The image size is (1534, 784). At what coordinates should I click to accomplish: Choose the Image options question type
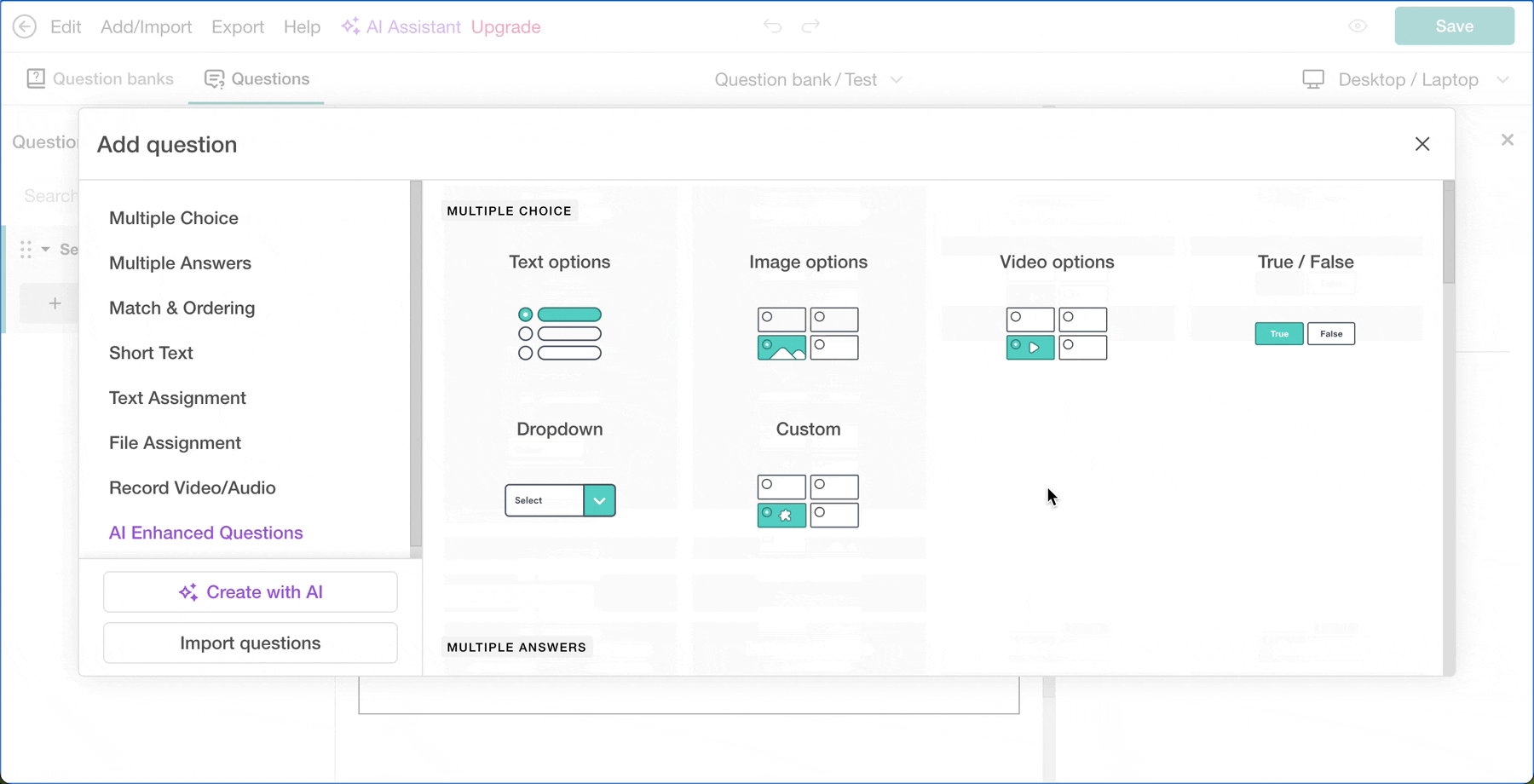[x=808, y=333]
